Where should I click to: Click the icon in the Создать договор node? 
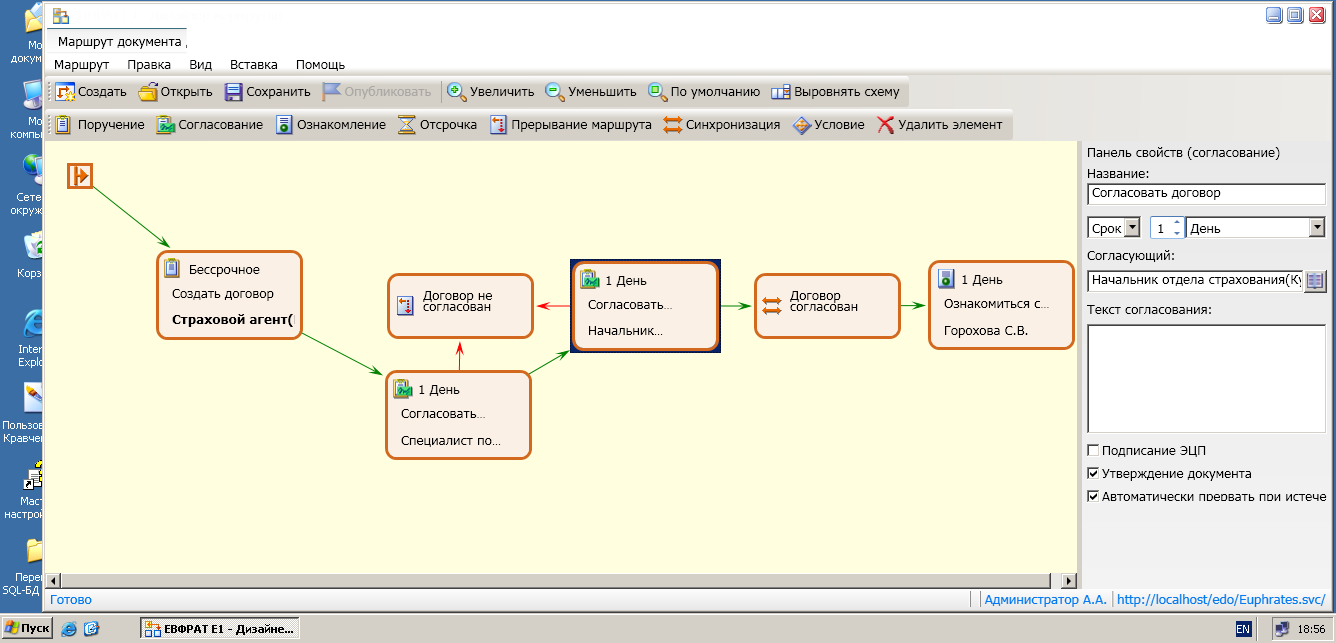point(171,268)
